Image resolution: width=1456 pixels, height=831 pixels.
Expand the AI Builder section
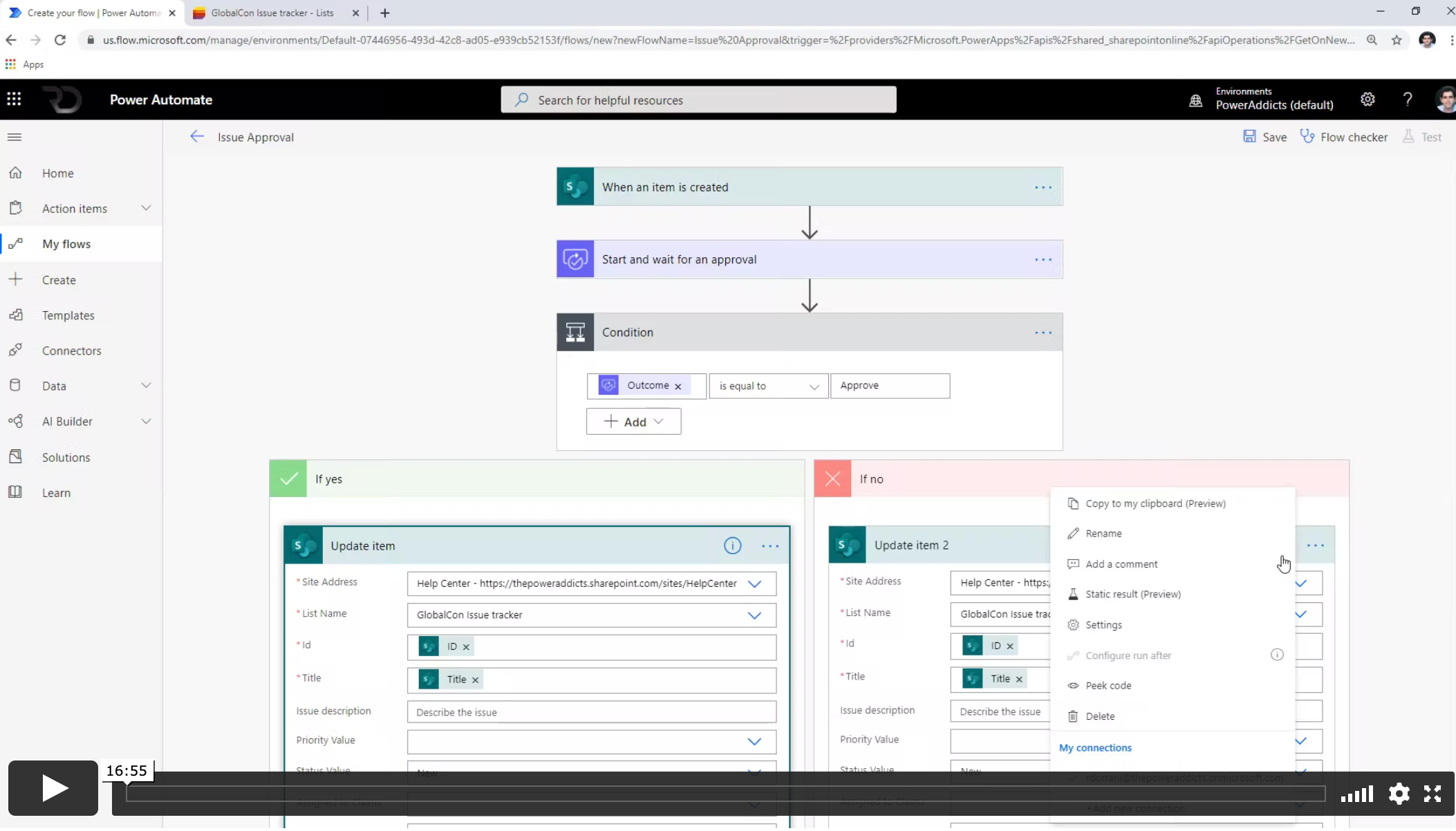[146, 421]
